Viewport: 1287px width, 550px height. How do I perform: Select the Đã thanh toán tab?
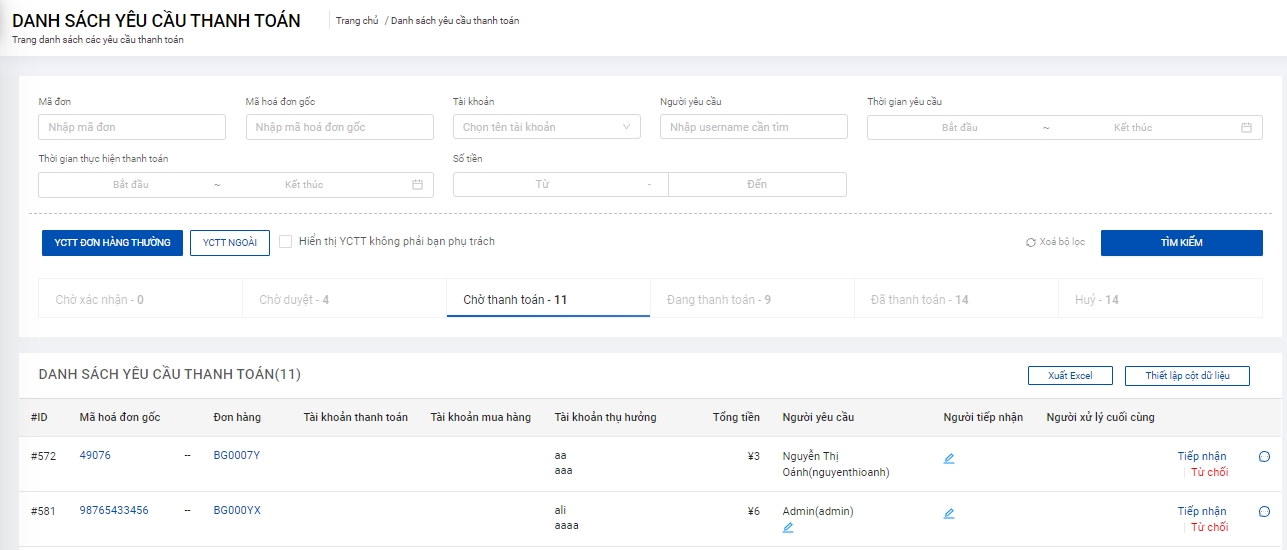click(919, 300)
